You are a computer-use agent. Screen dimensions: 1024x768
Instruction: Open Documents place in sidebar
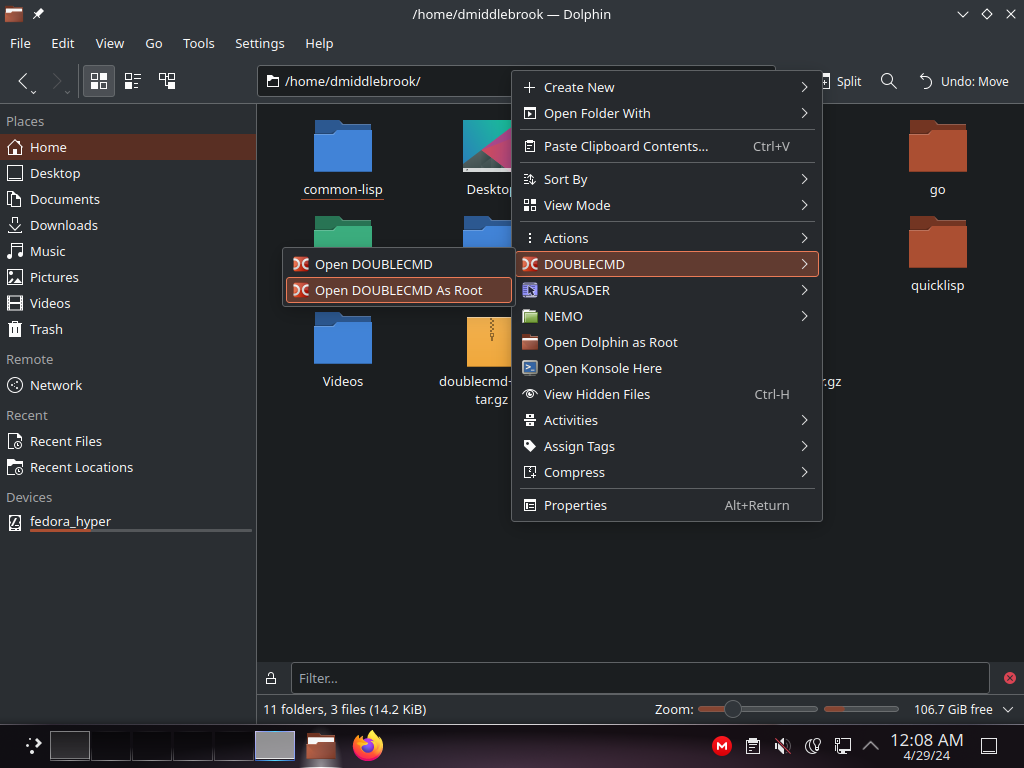tap(128, 199)
